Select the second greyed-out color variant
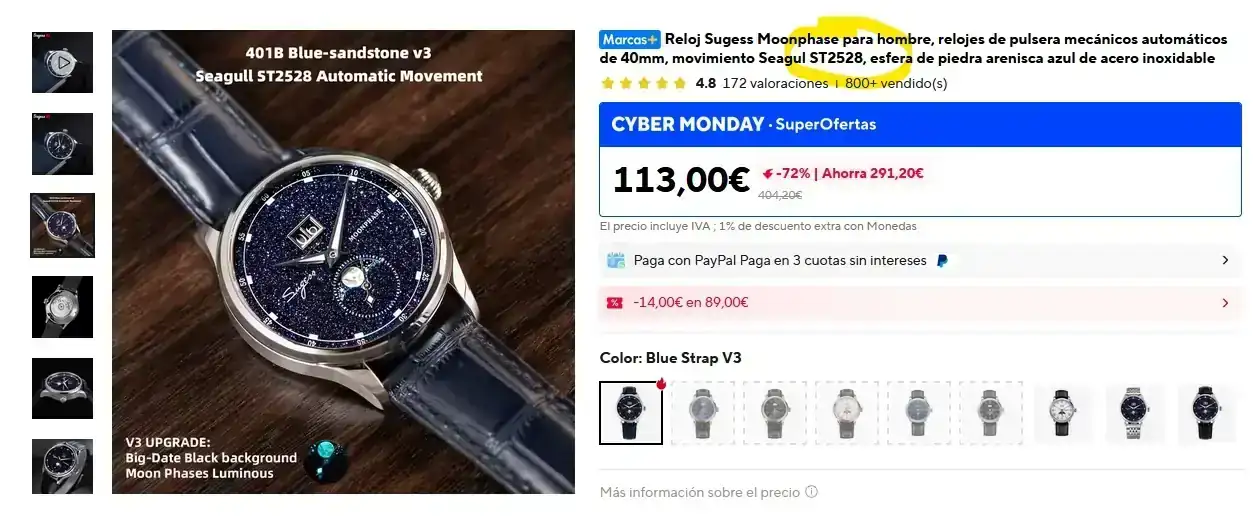The image size is (1253, 525). [x=775, y=413]
